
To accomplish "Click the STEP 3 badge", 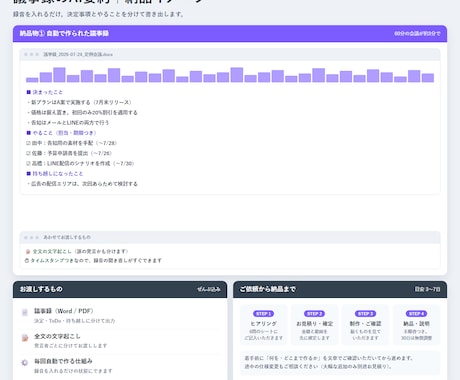I will [x=365, y=314].
